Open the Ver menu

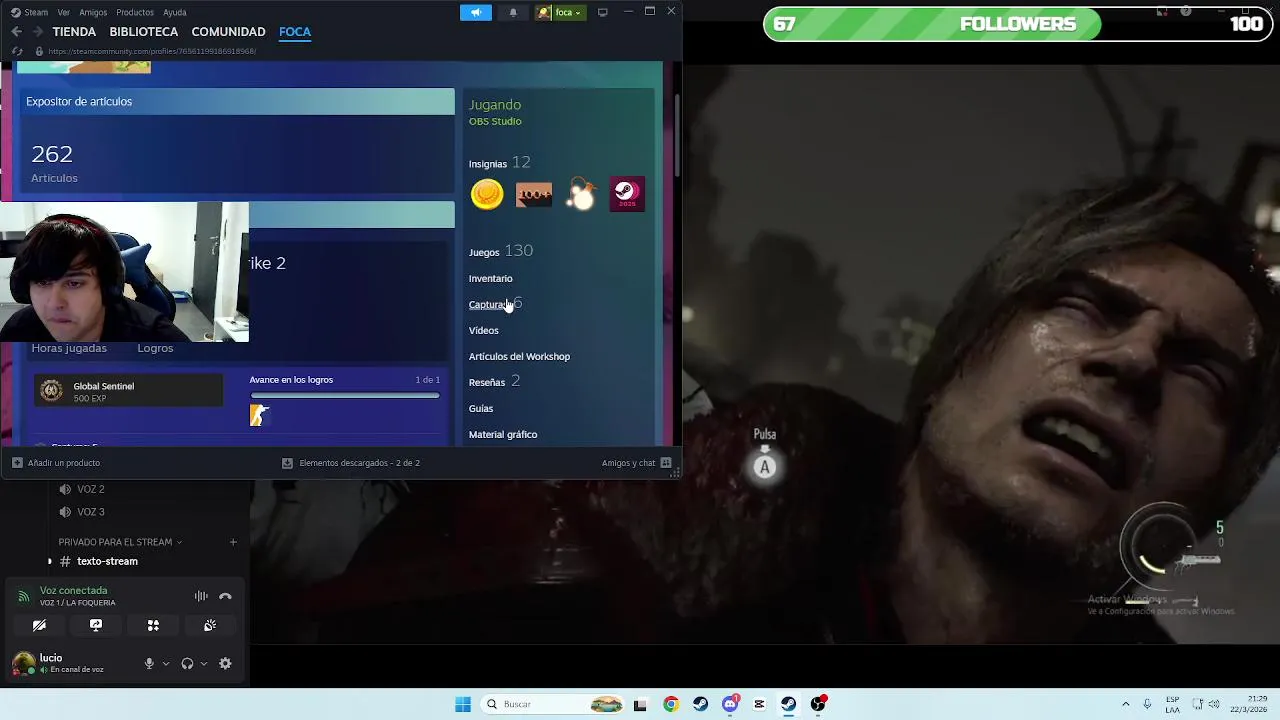[x=64, y=12]
